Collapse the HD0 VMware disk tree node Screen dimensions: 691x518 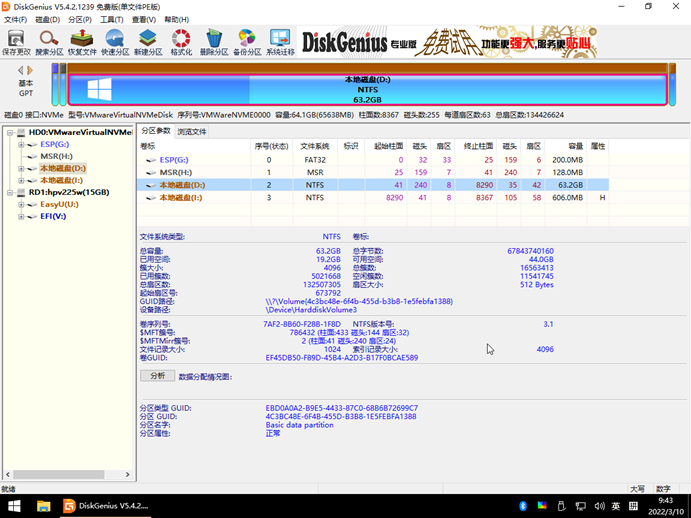coord(10,132)
